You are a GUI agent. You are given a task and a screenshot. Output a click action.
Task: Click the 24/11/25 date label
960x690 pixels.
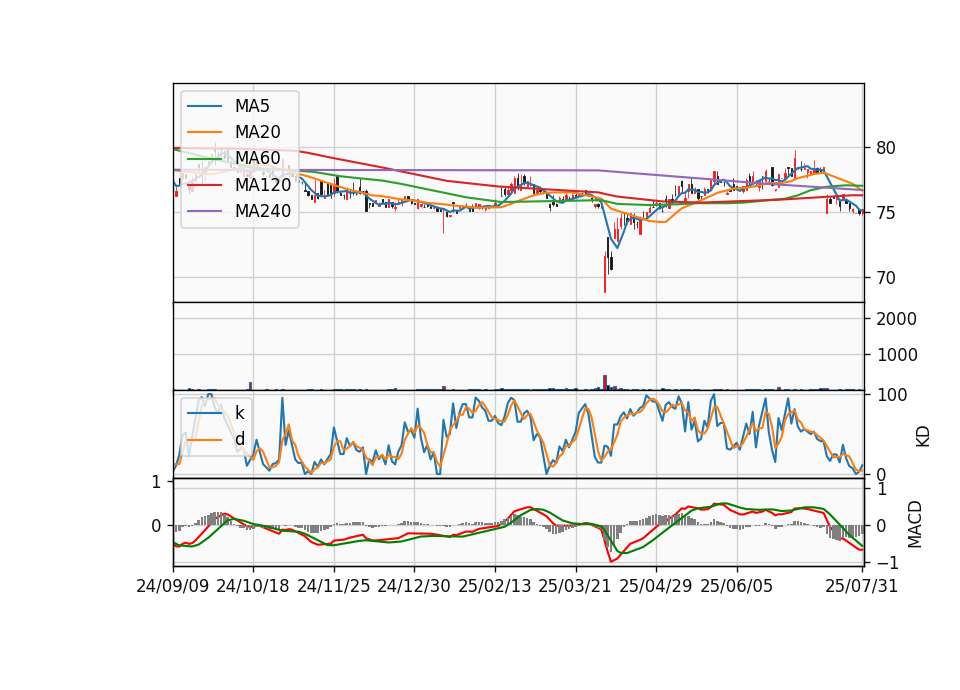[334, 586]
